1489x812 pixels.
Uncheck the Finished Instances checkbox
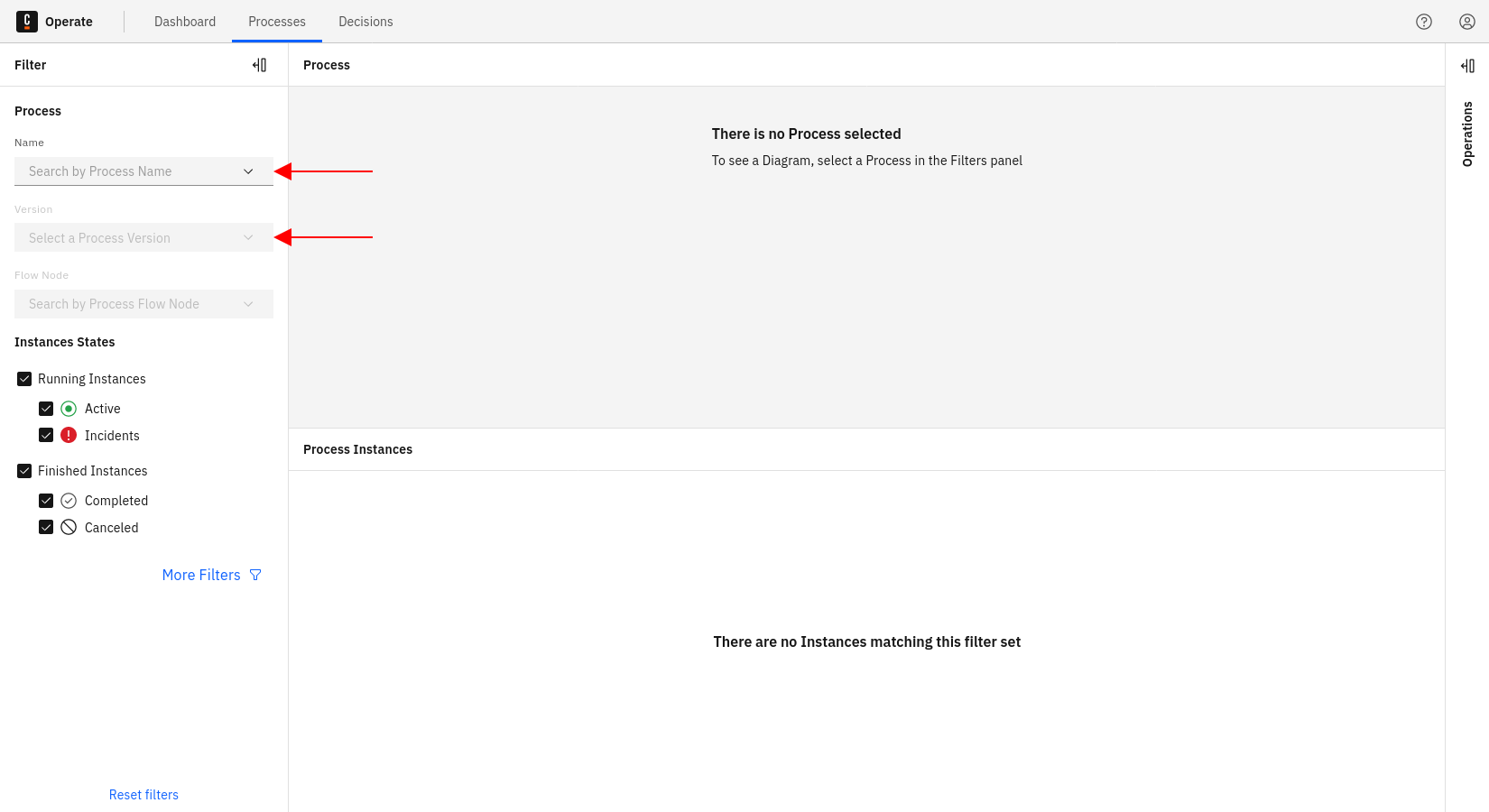(24, 471)
